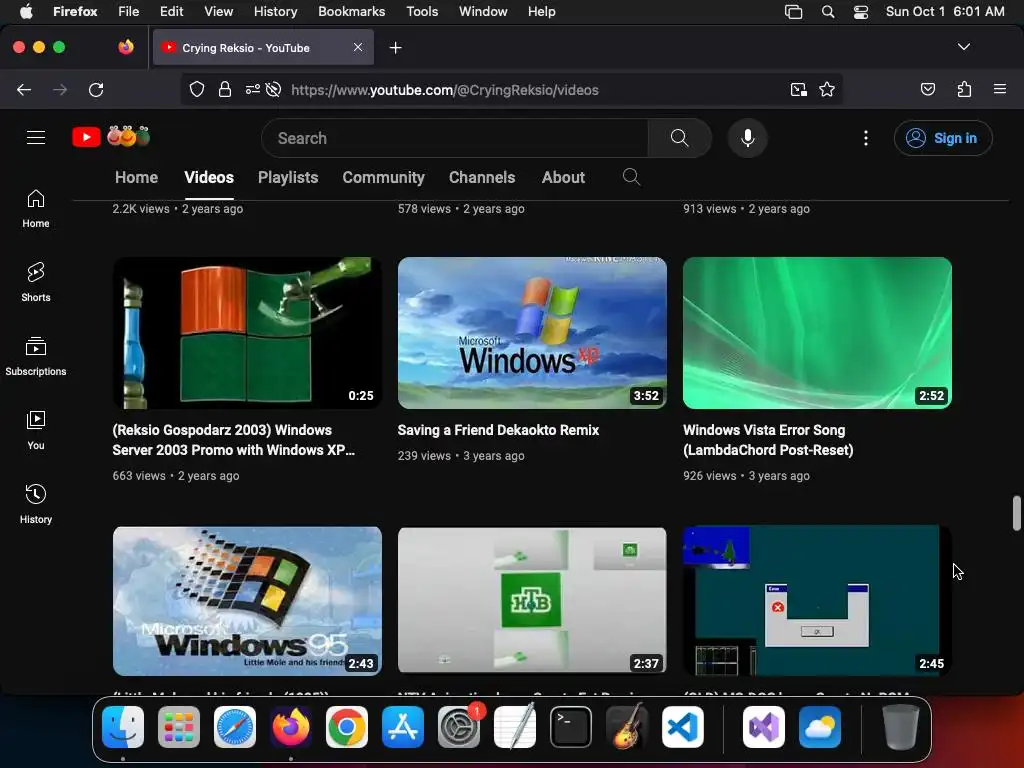1024x768 pixels.
Task: Open the You section in sidebar
Action: pos(36,431)
